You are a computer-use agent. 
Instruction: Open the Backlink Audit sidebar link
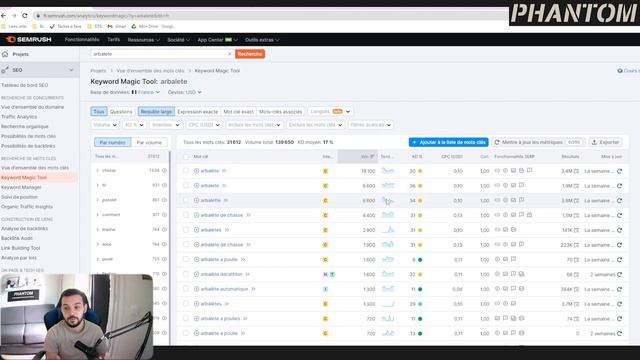(x=17, y=238)
